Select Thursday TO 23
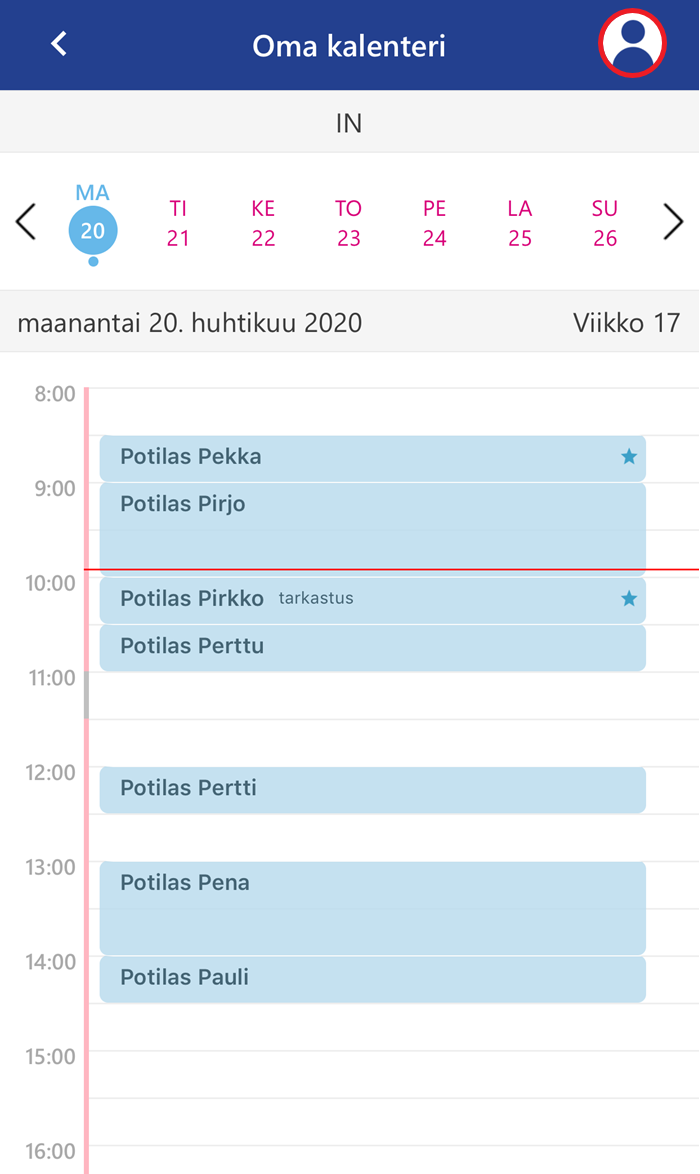 pos(349,223)
